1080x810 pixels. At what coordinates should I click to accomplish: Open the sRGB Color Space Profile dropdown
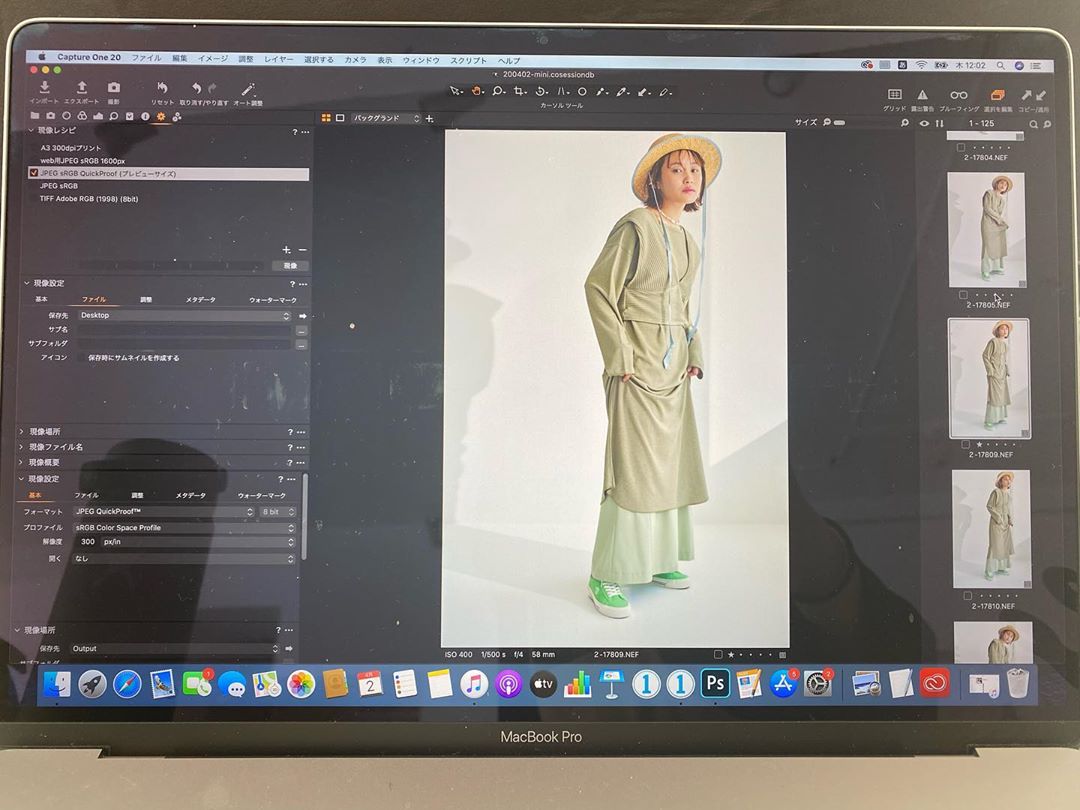tap(186, 527)
